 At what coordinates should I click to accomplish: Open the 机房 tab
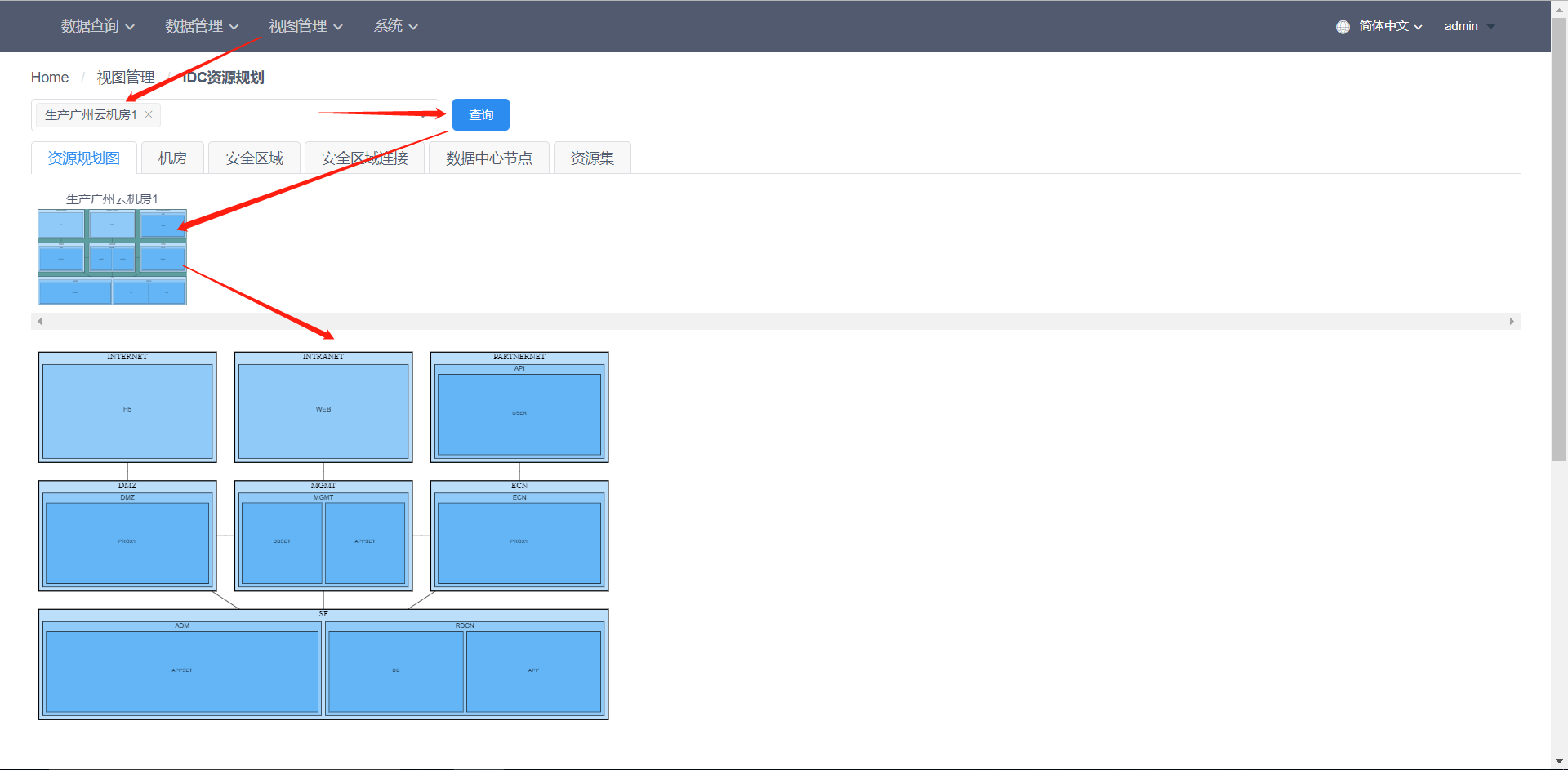coord(172,158)
